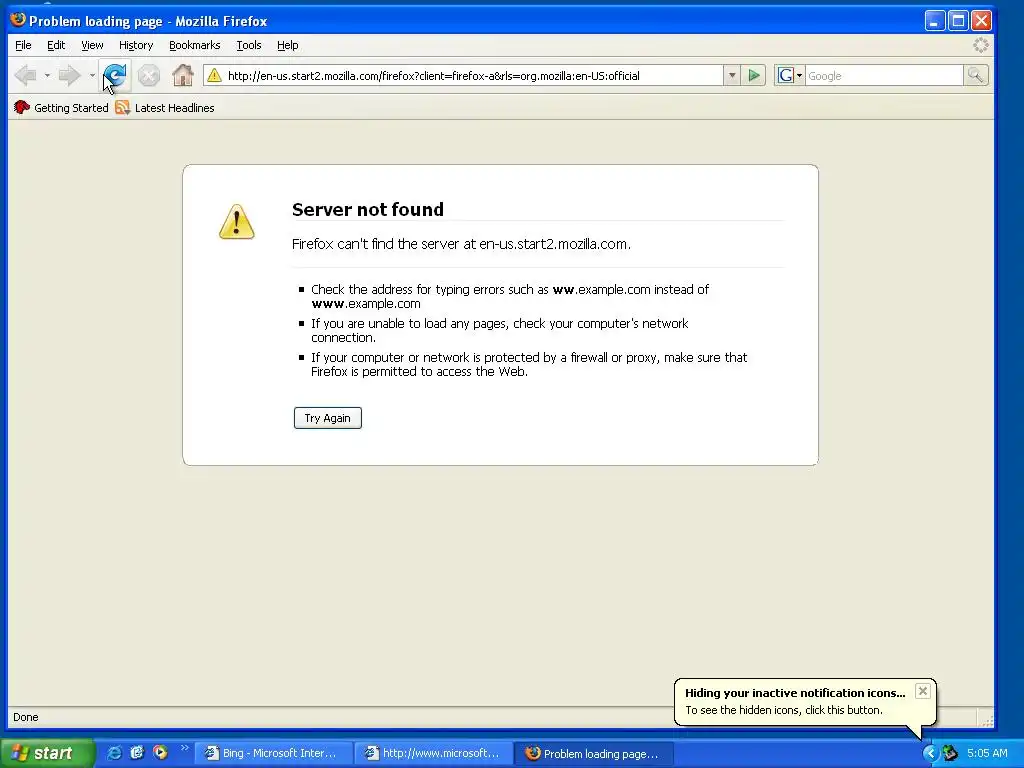1024x768 pixels.
Task: Launch Windows Media Player from Quick Launch
Action: click(x=160, y=753)
